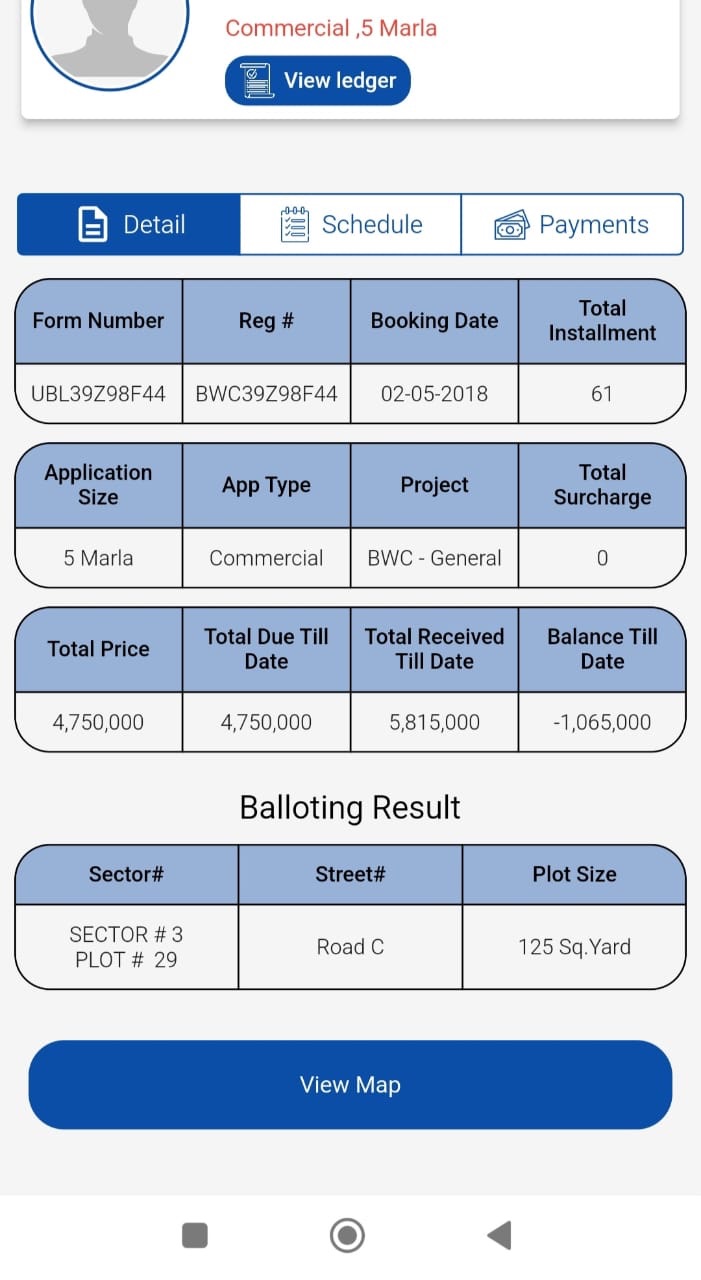Tap registration number BWC39Z98F44
Image resolution: width=701 pixels, height=1280 pixels.
(266, 393)
